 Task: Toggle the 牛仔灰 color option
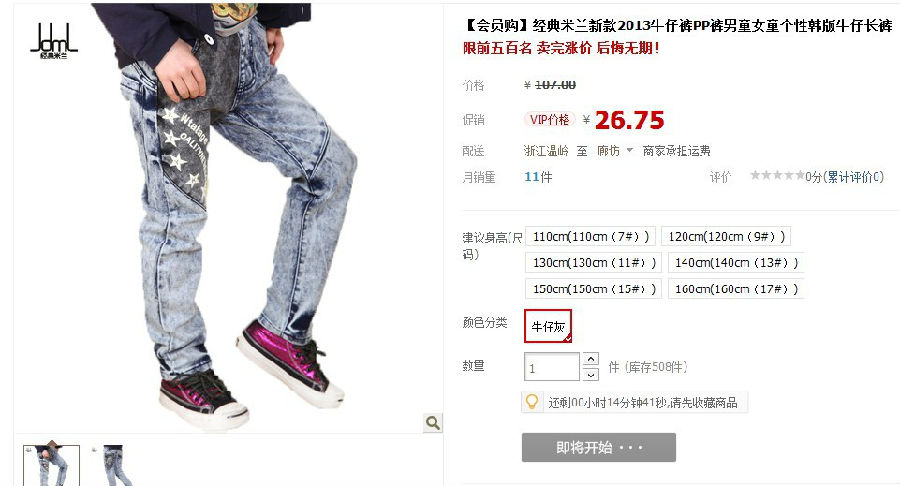coord(548,326)
